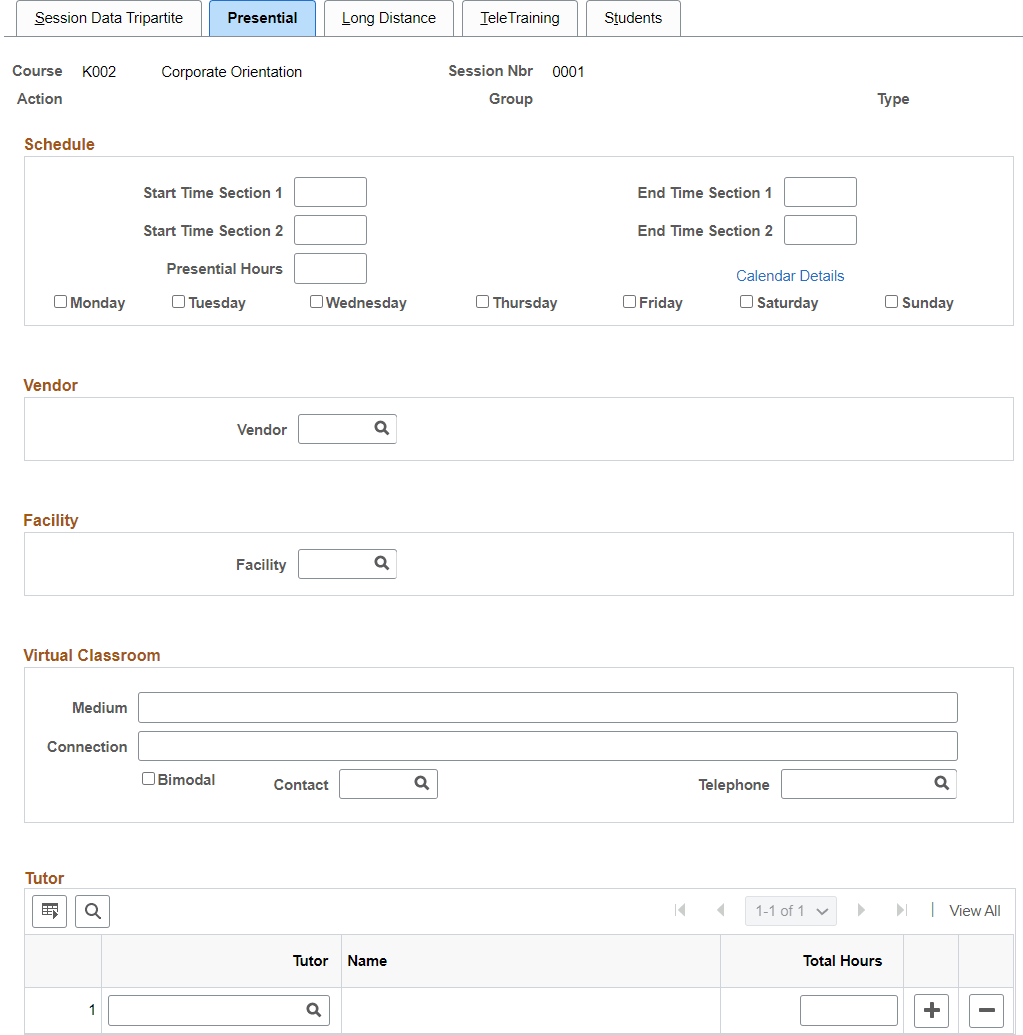
Task: Switch to the Long Distance tab
Action: (x=389, y=18)
